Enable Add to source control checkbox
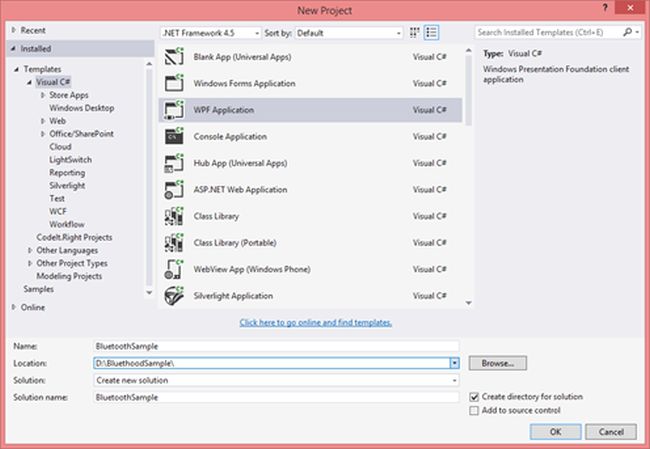 (474, 410)
